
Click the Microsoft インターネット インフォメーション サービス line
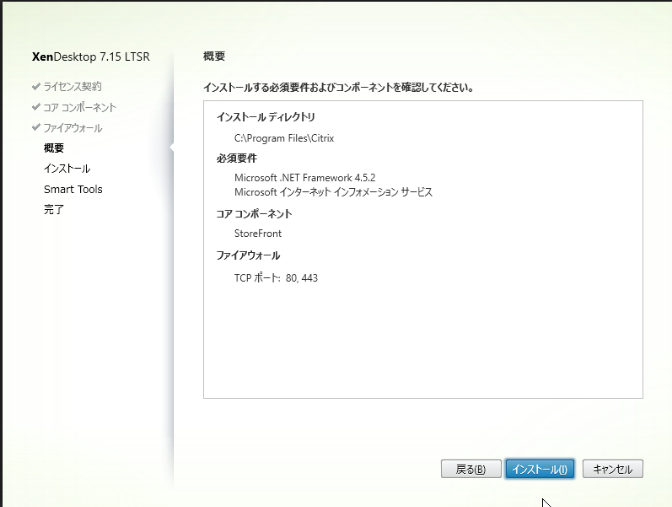[x=333, y=192]
